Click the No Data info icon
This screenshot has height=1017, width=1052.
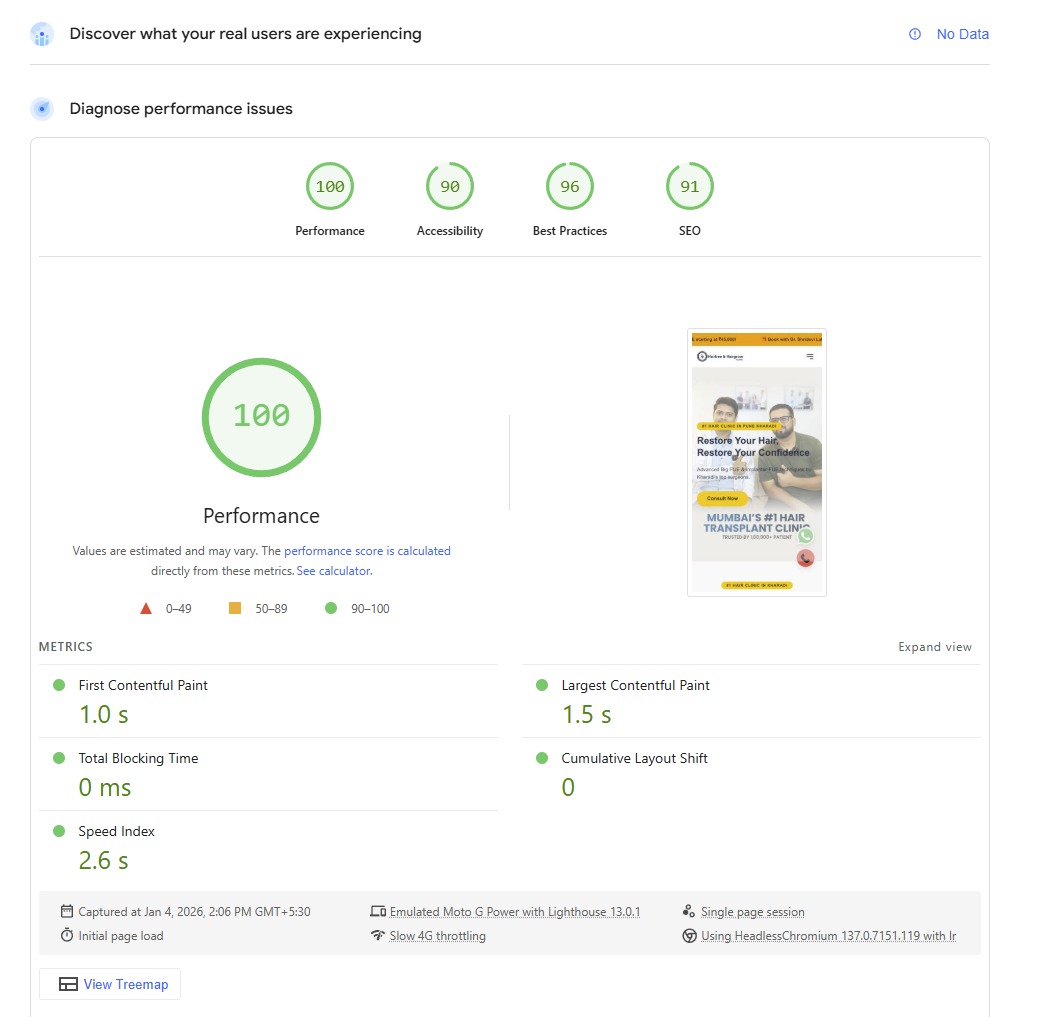(x=914, y=34)
